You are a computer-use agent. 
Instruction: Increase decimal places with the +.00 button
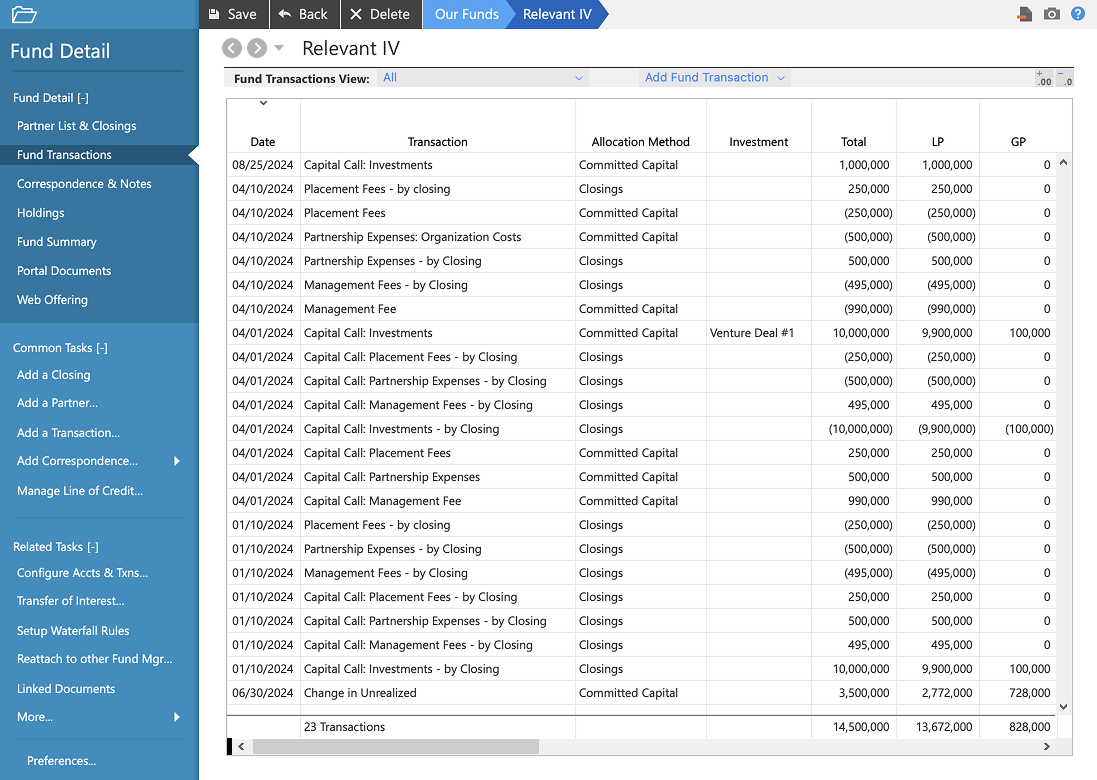pos(1044,78)
